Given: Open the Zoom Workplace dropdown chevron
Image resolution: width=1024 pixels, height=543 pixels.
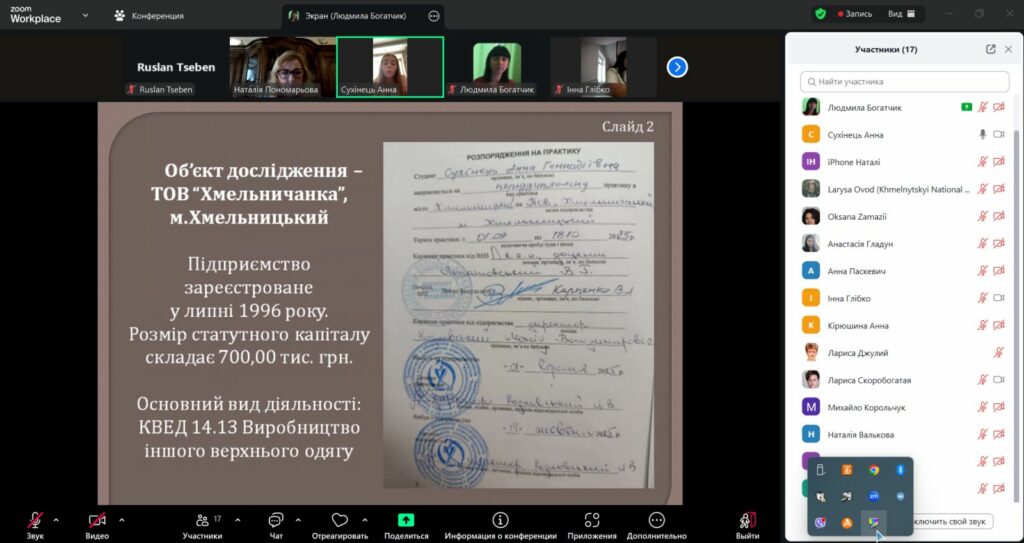Looking at the screenshot, I should (x=85, y=15).
